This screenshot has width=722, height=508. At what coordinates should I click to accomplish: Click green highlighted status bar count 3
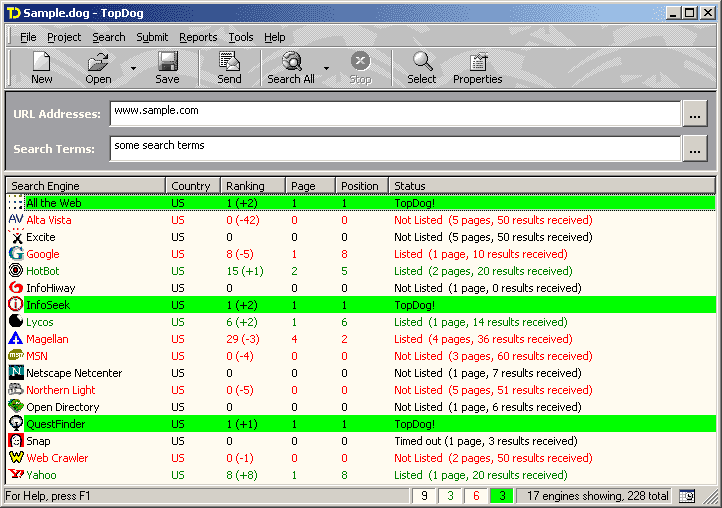point(502,496)
